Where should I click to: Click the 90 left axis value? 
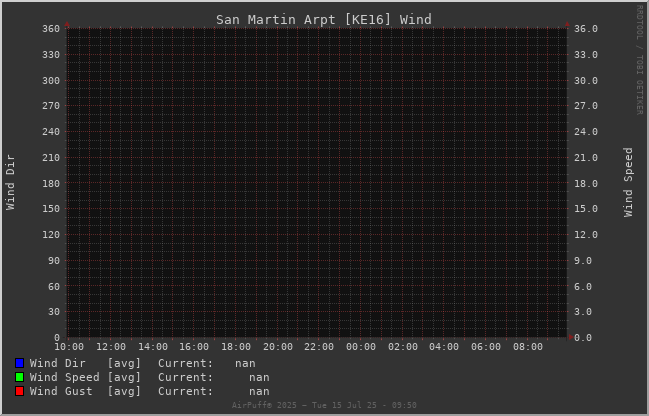tap(54, 261)
